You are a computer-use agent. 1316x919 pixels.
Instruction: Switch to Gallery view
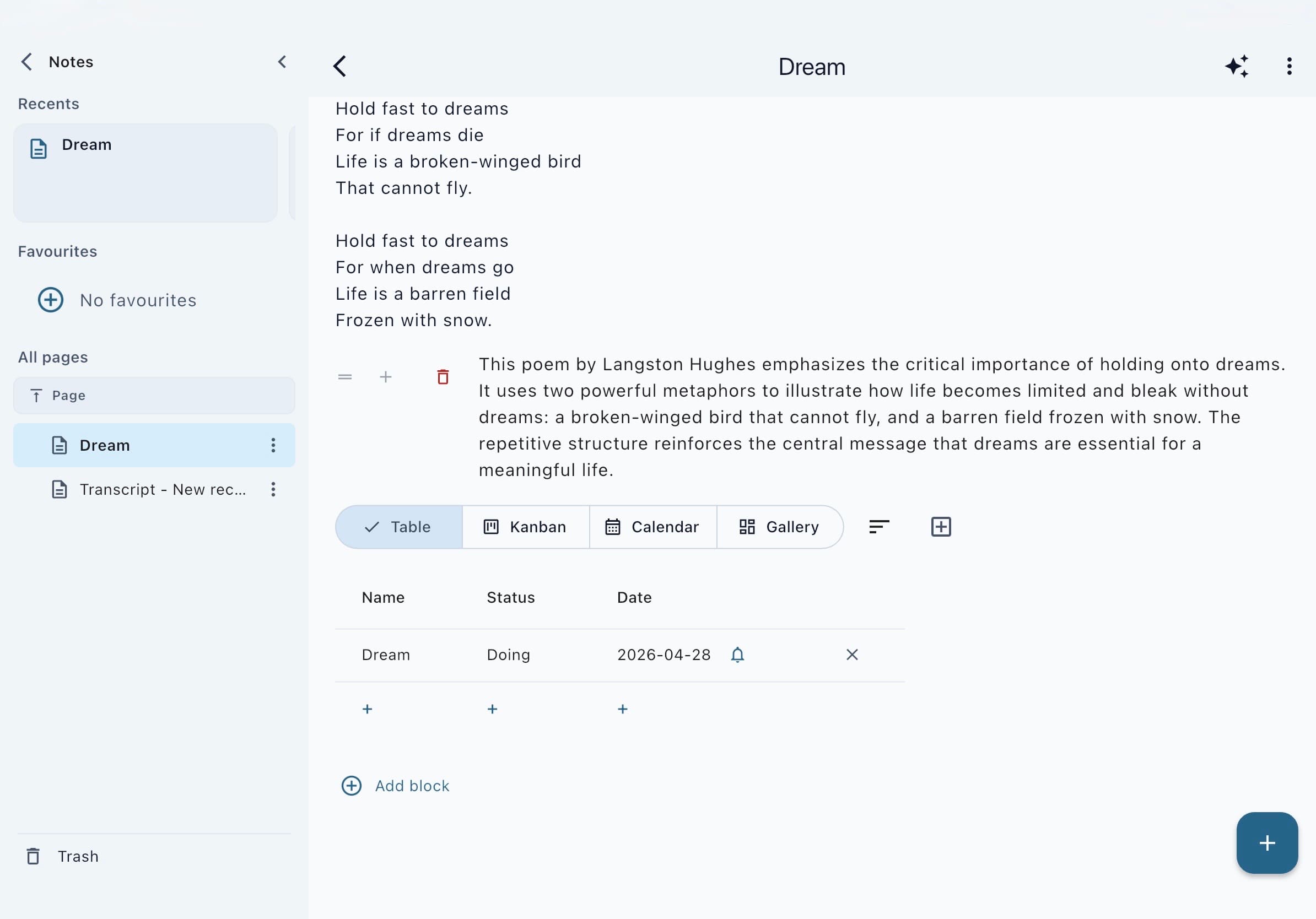[x=780, y=527]
